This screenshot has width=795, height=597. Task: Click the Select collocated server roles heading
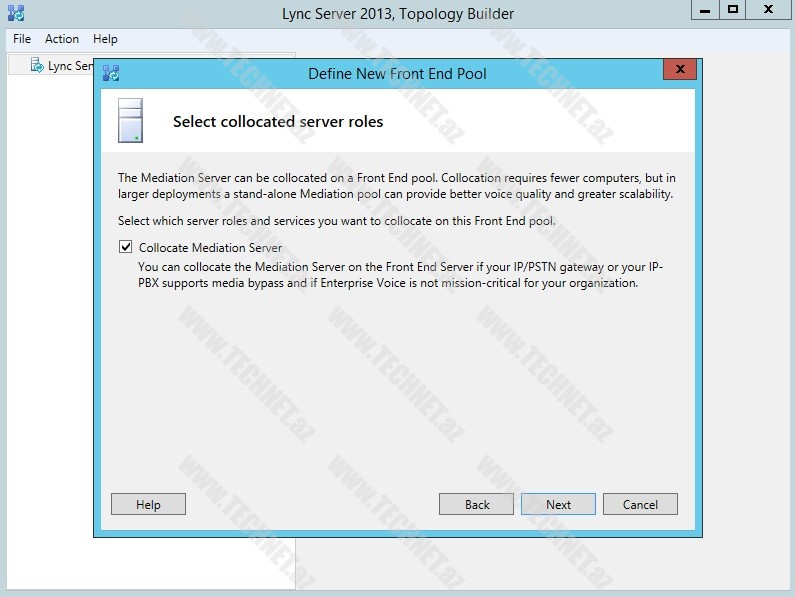278,121
